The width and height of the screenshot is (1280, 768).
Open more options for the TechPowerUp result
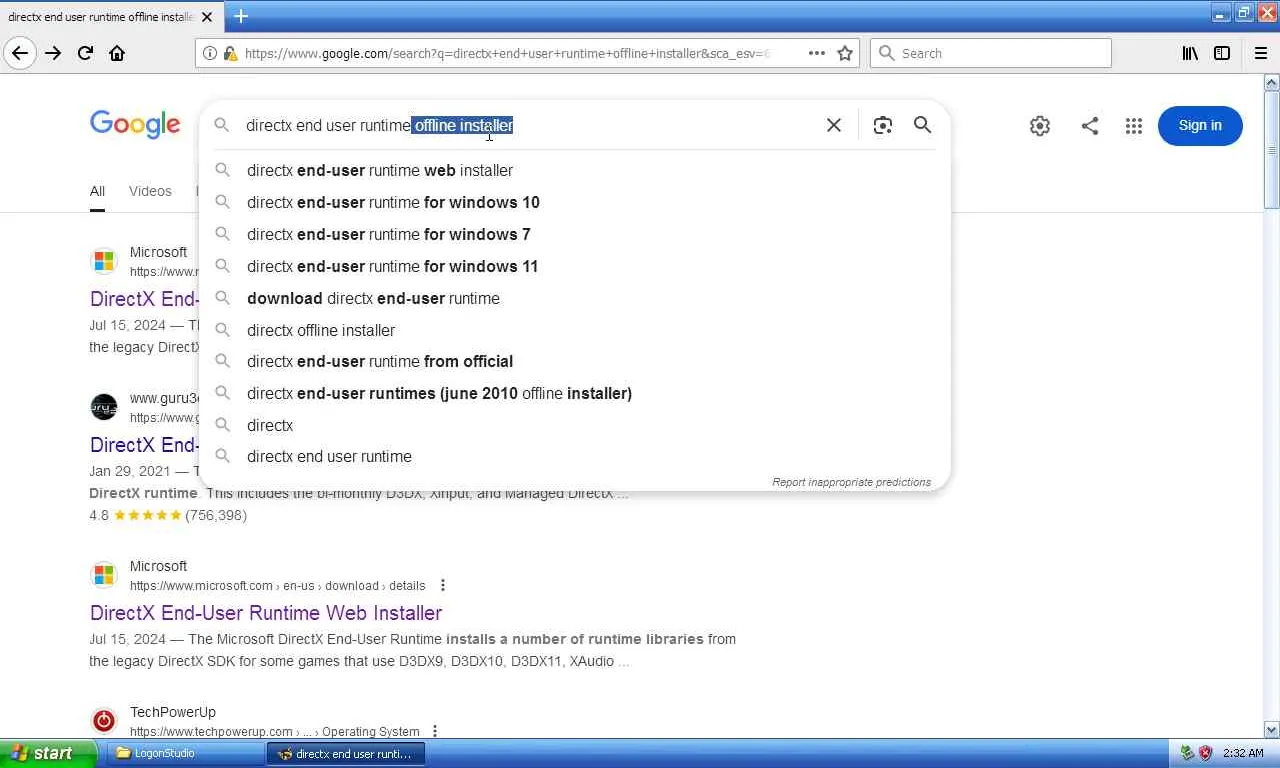pos(435,731)
